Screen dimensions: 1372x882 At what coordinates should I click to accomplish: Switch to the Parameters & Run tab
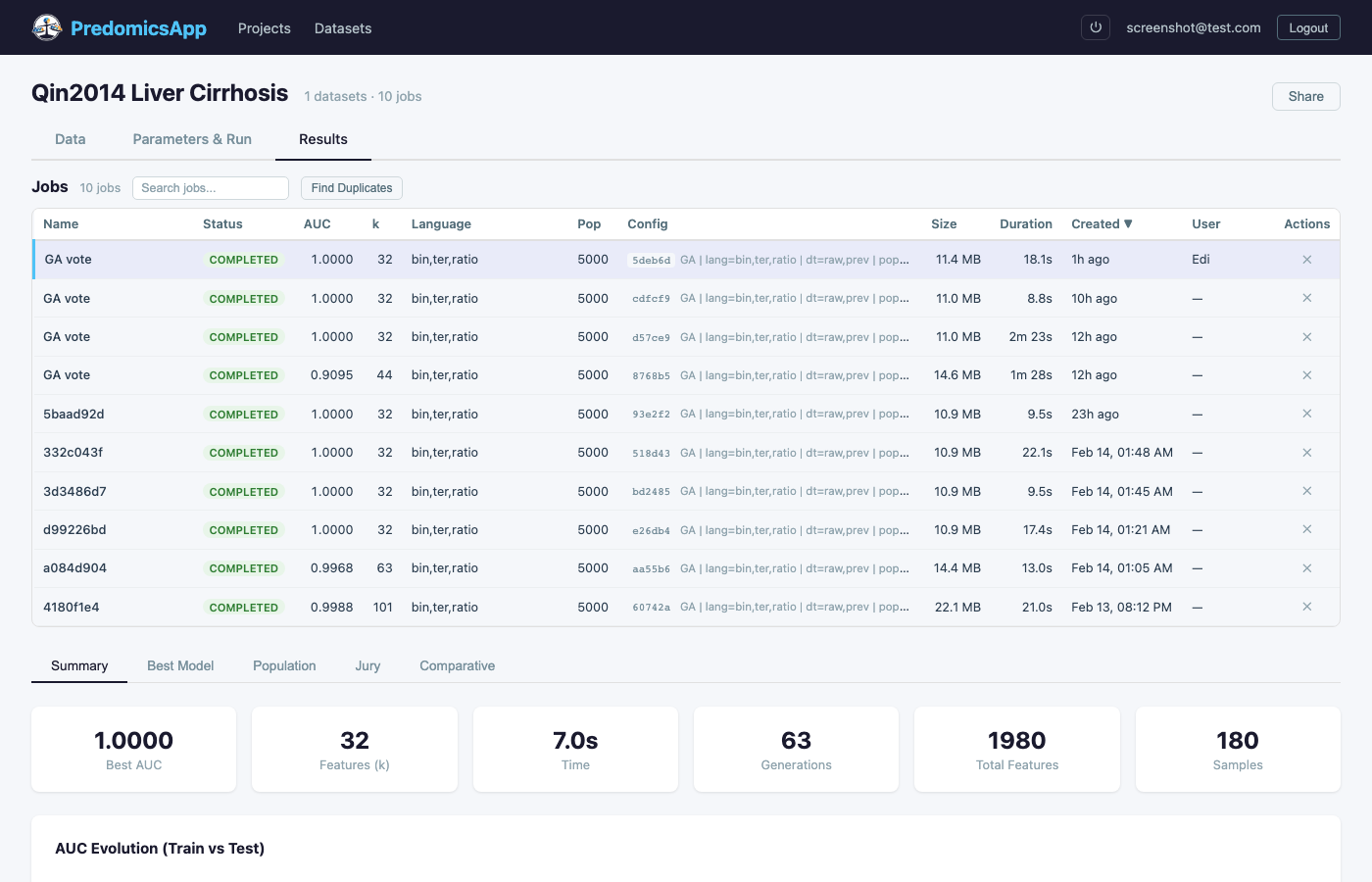192,139
